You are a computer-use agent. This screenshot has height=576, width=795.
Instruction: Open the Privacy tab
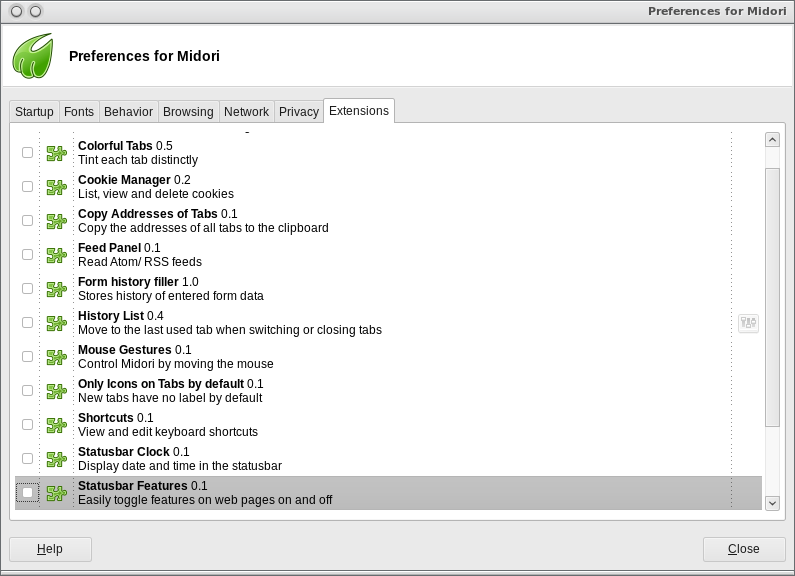pos(298,112)
